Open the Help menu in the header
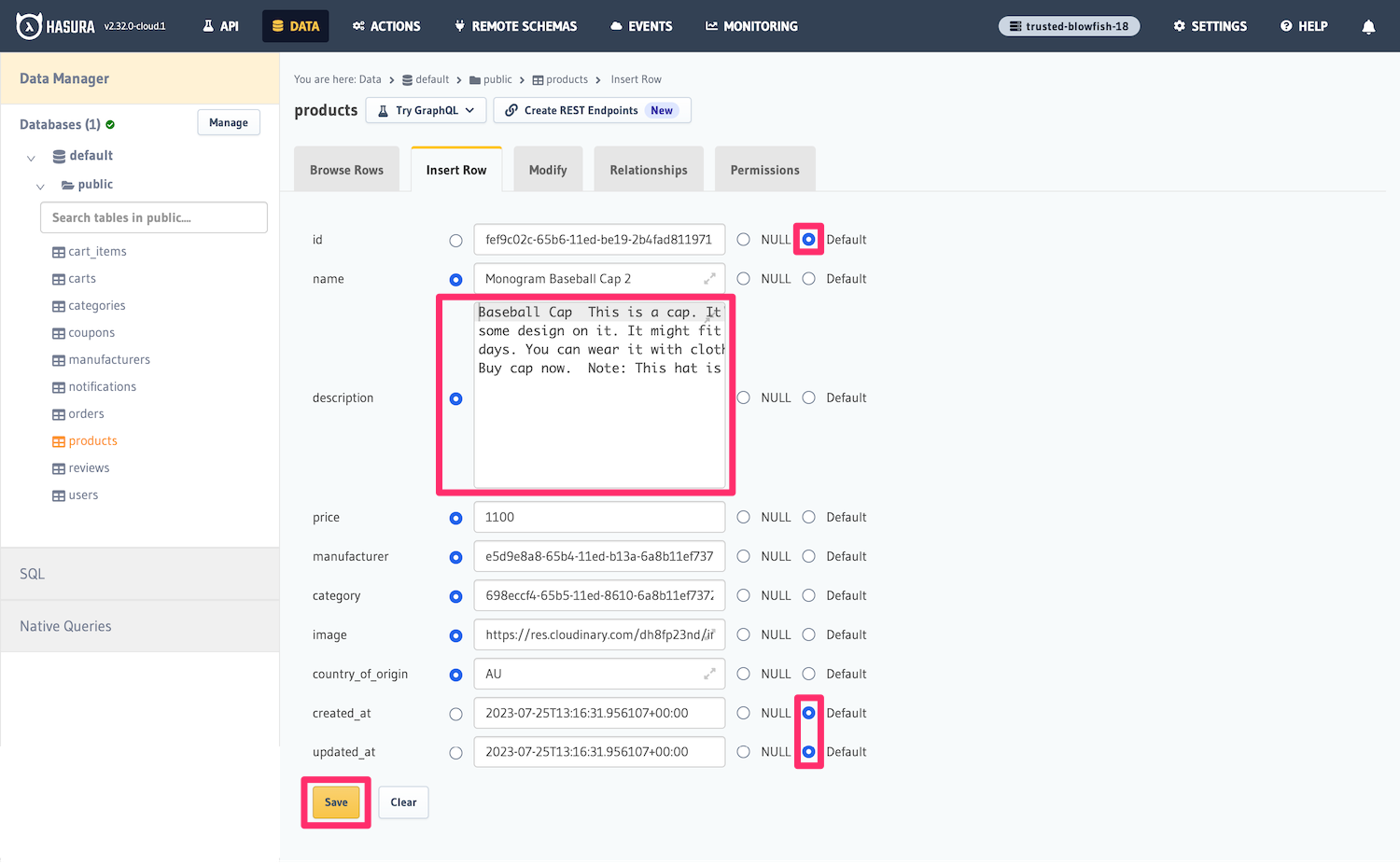The height and width of the screenshot is (864, 1400). point(1304,26)
